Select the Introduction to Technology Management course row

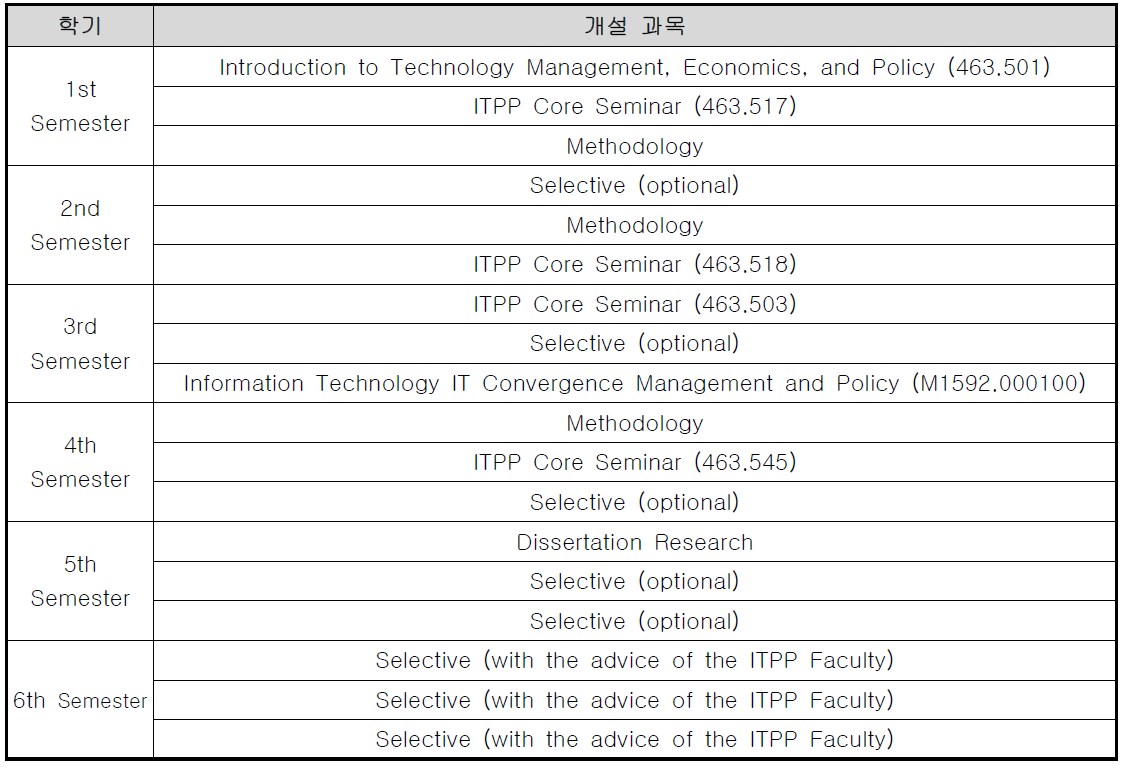pyautogui.click(x=634, y=67)
